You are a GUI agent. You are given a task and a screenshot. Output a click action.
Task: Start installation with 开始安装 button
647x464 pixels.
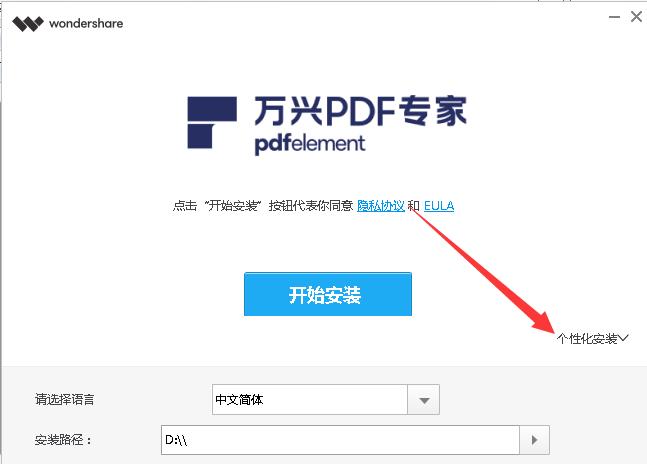click(328, 294)
